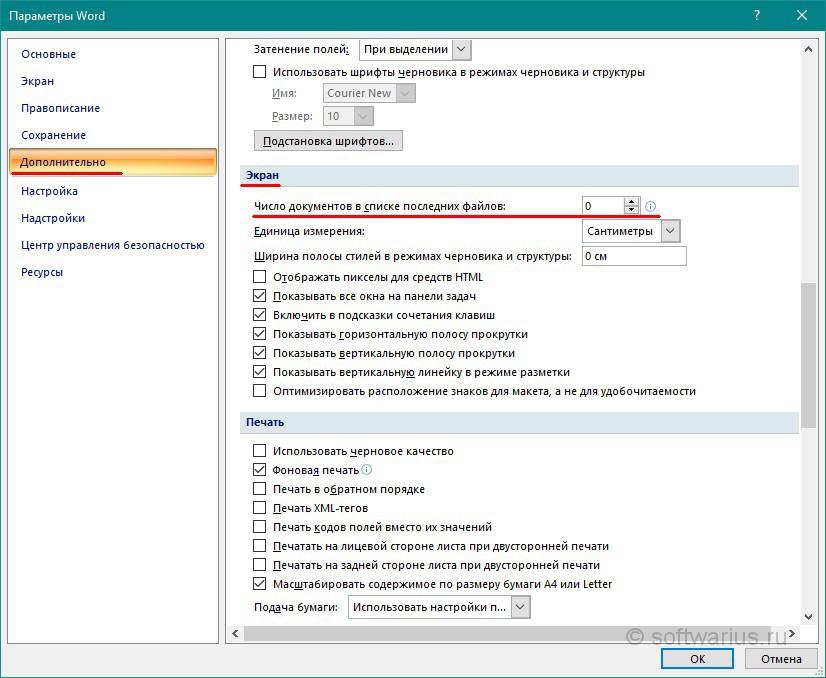
Task: Toggle Включить в подсказки сочетания клавиш
Action: 259,315
